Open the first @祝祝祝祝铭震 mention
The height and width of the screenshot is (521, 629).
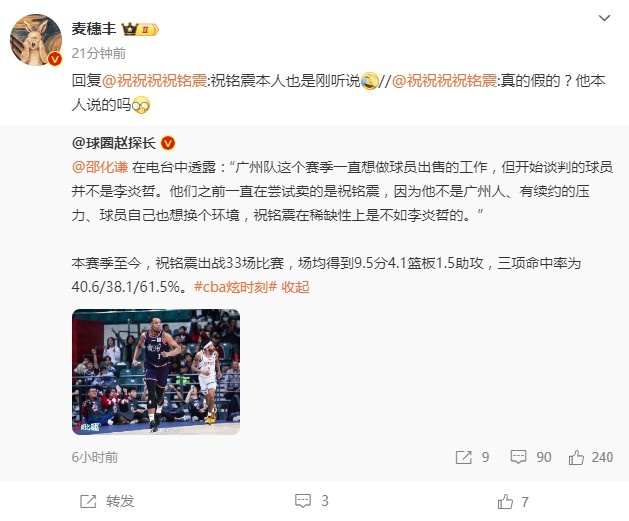click(x=154, y=81)
